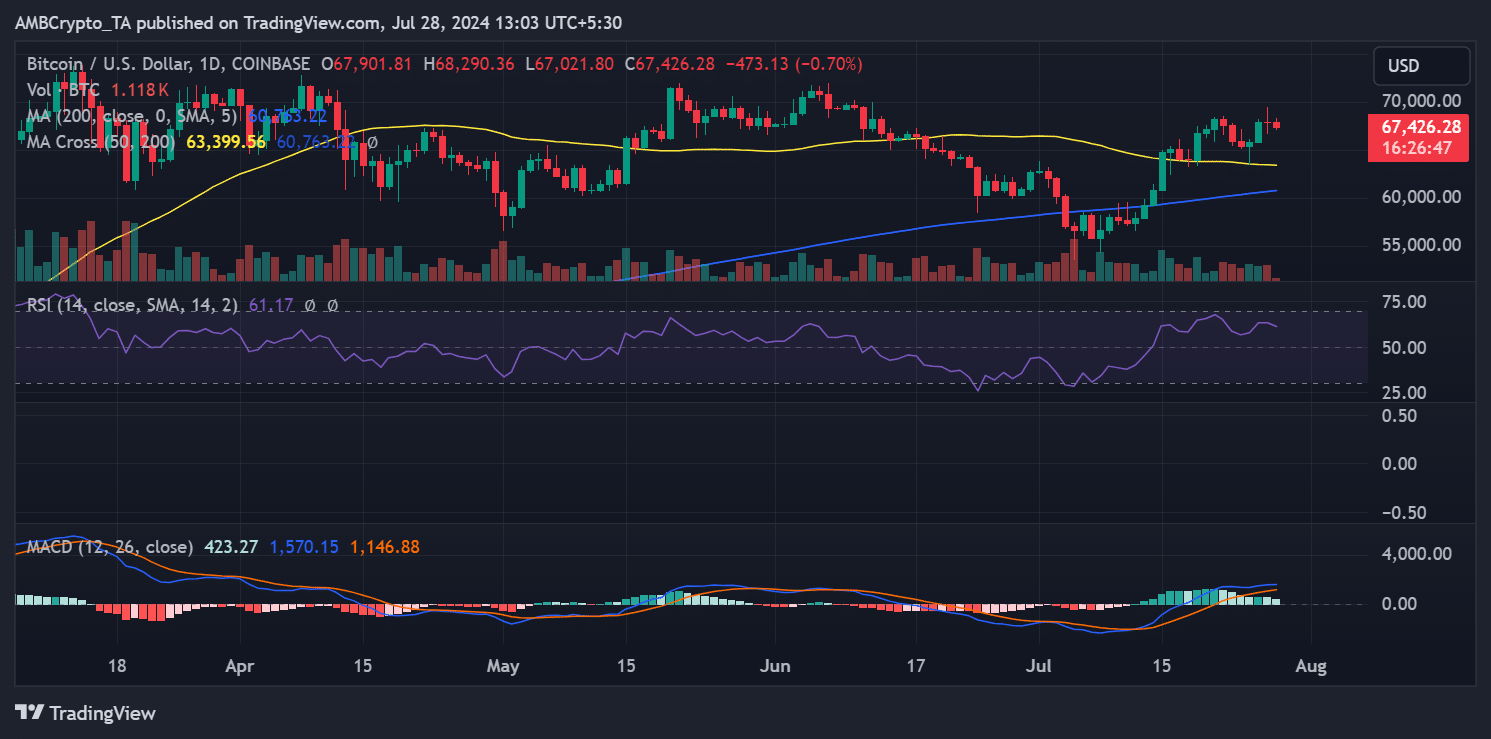Click the 17 date on time axis
The height and width of the screenshot is (739, 1491).
pos(916,667)
